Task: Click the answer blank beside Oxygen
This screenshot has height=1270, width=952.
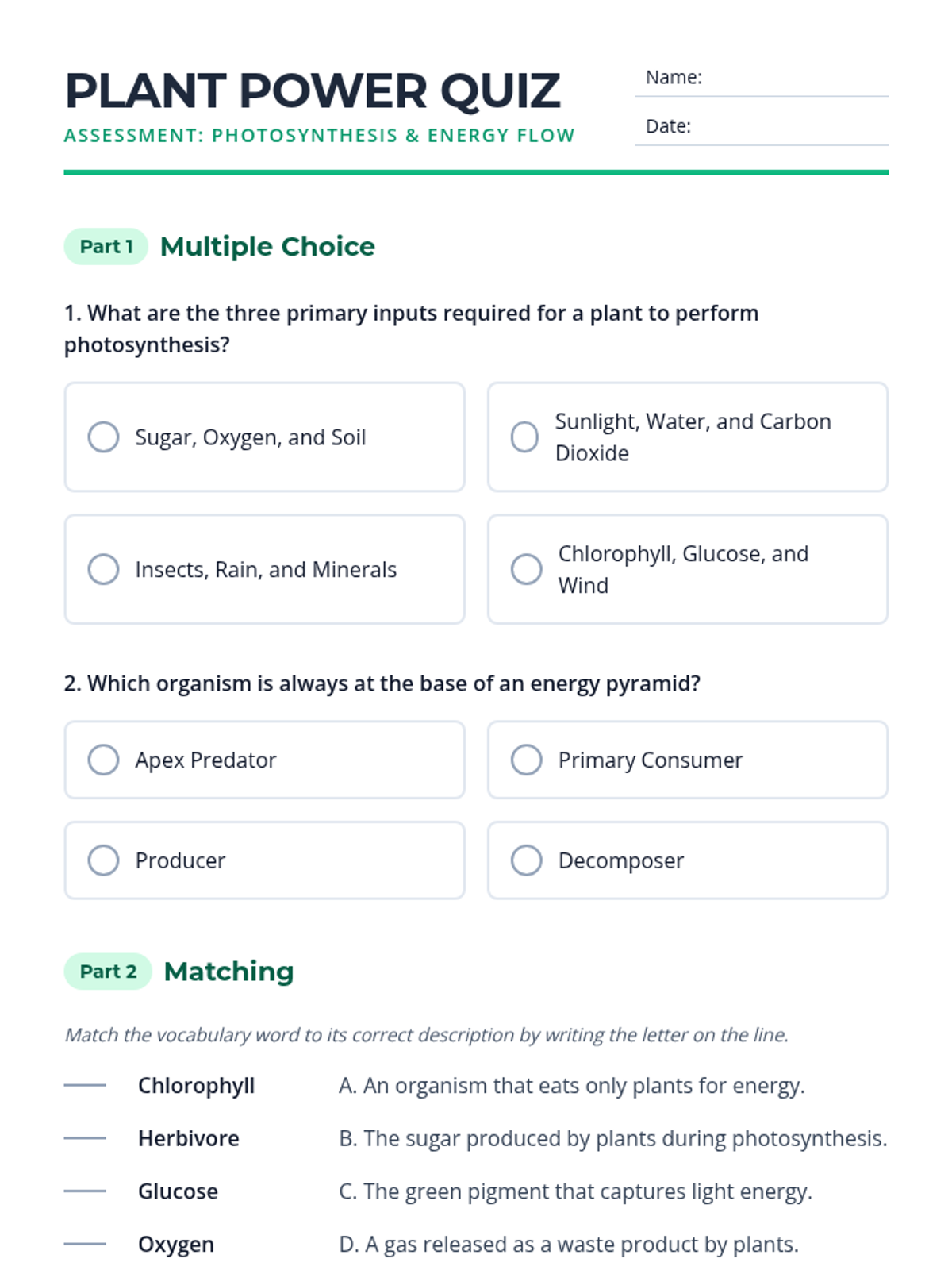Action: [x=85, y=1244]
